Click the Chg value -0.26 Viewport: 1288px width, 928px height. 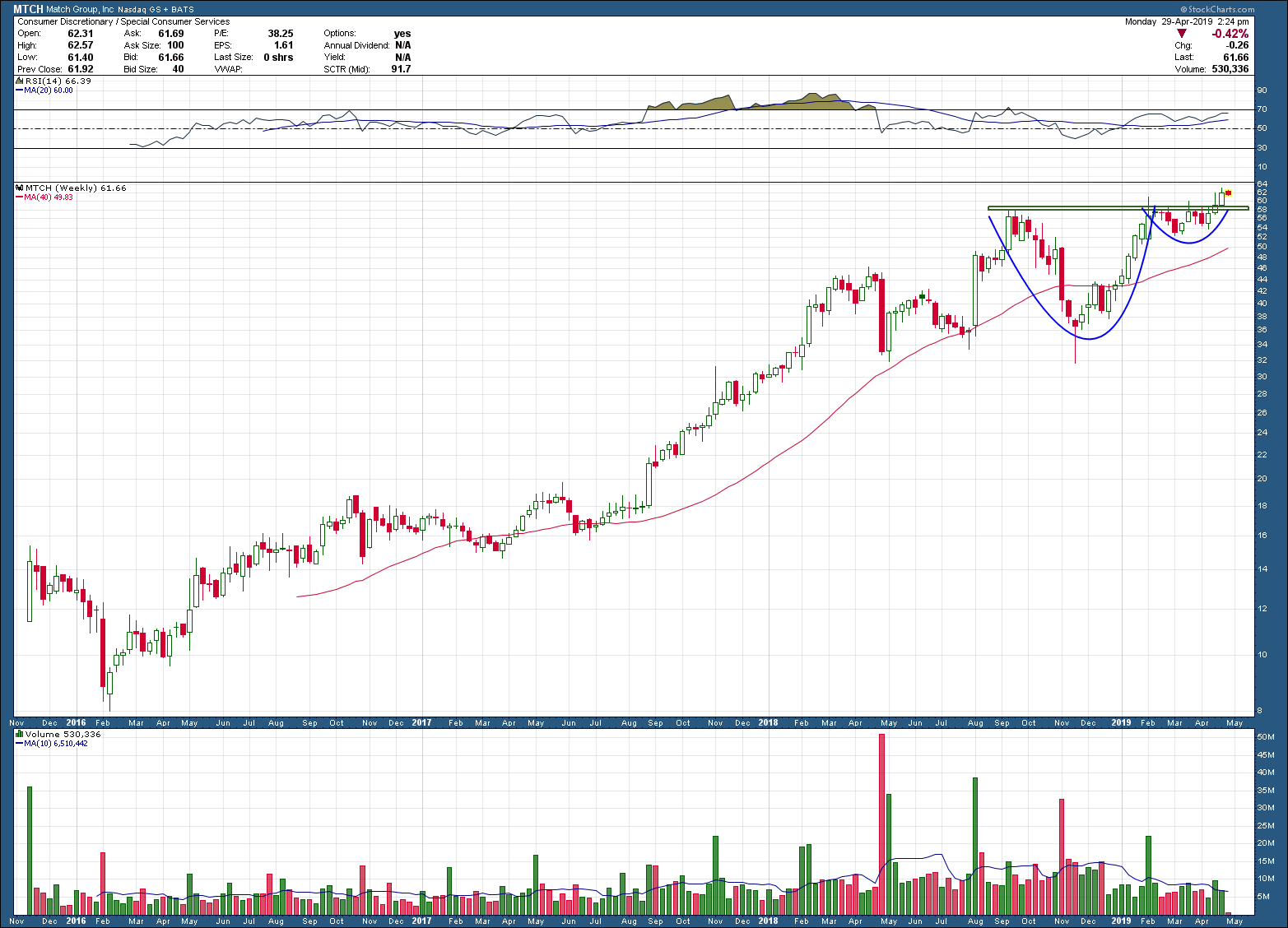1238,45
